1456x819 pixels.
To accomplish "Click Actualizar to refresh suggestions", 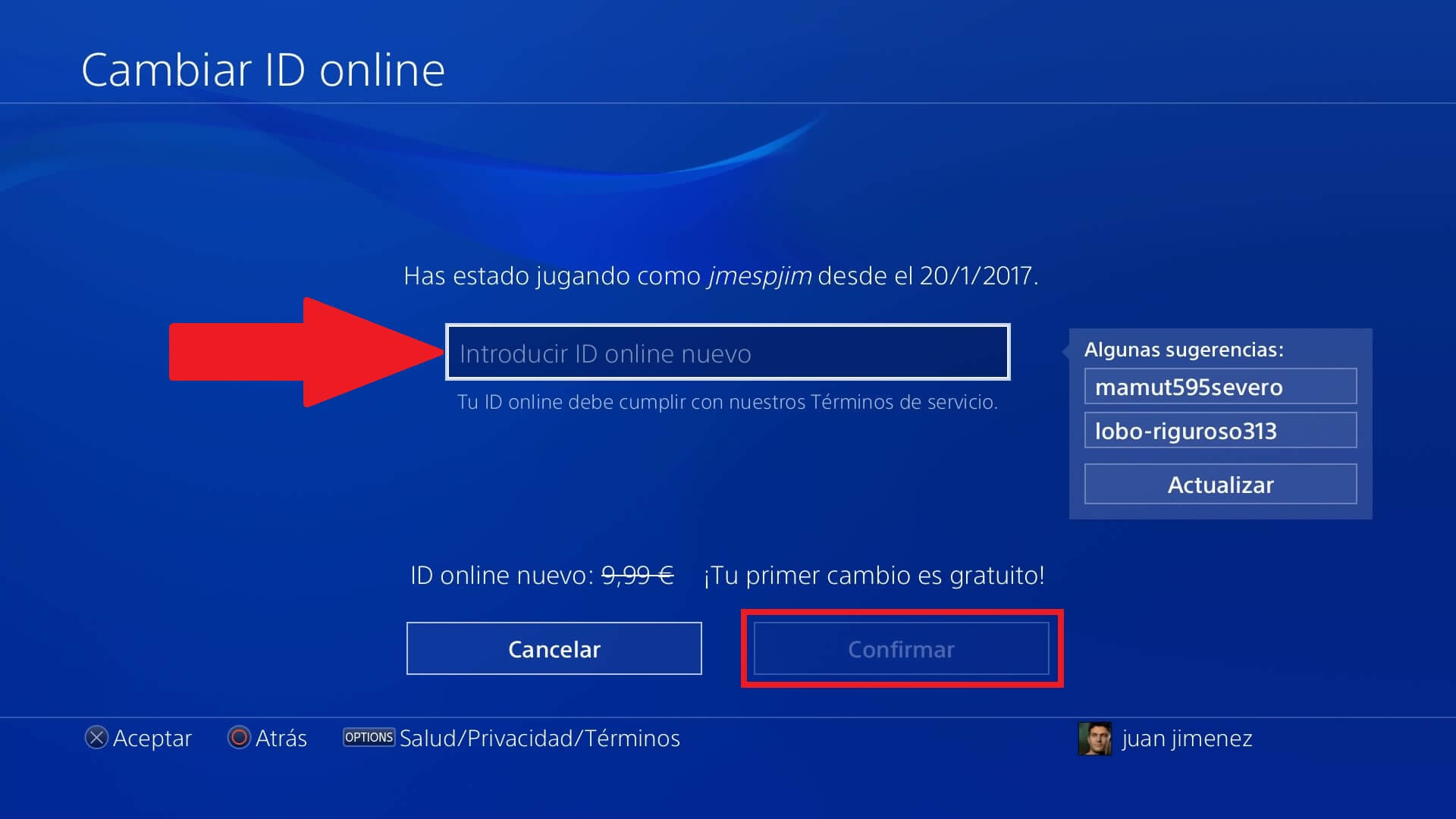I will tap(1220, 484).
